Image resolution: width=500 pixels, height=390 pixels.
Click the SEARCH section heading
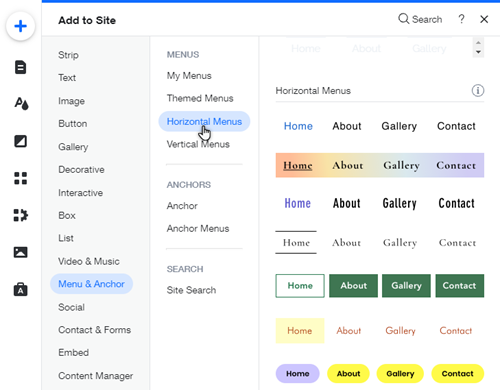click(x=185, y=269)
